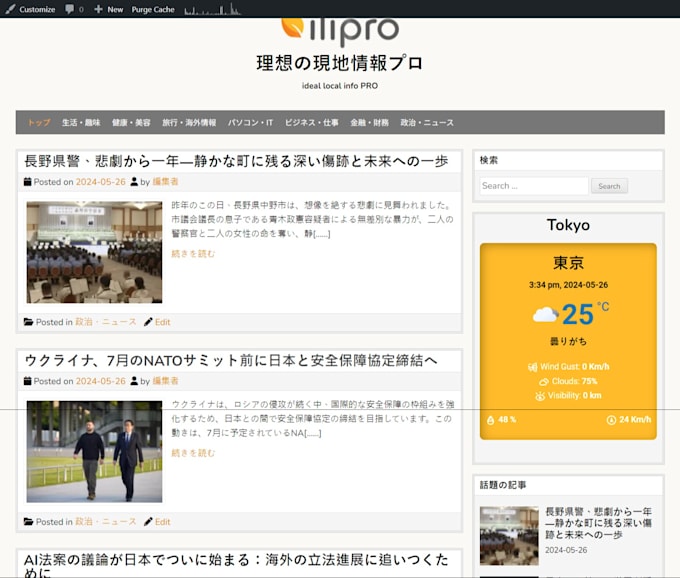680x578 pixels.
Task: Click pencil edit icon on ウクライナ post
Action: click(148, 522)
